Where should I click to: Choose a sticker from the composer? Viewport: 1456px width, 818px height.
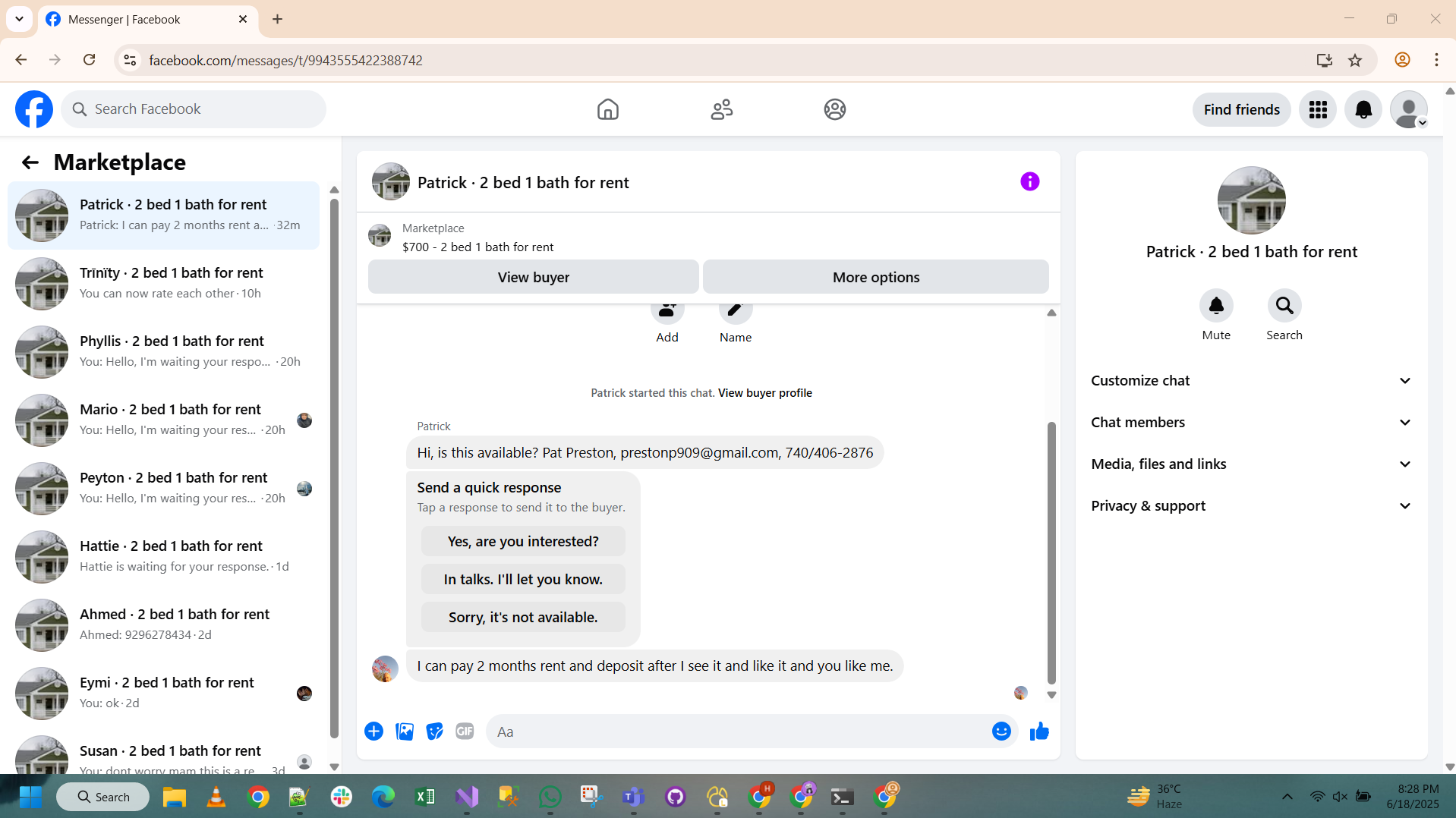coord(434,731)
